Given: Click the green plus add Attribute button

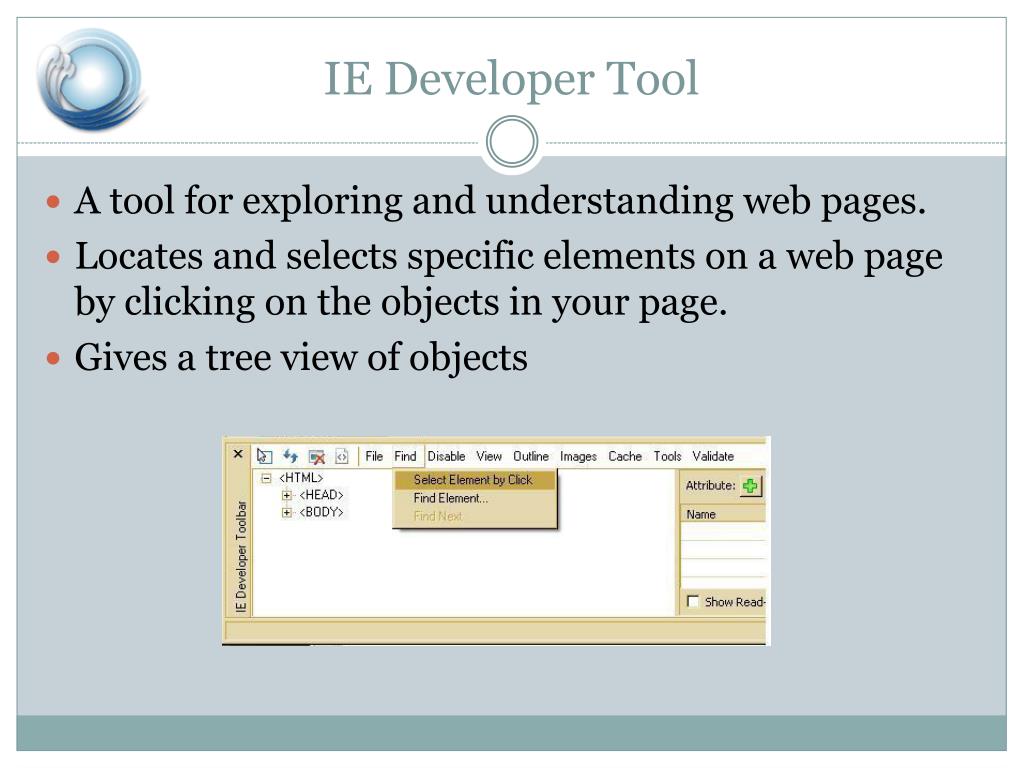Looking at the screenshot, I should (x=750, y=485).
